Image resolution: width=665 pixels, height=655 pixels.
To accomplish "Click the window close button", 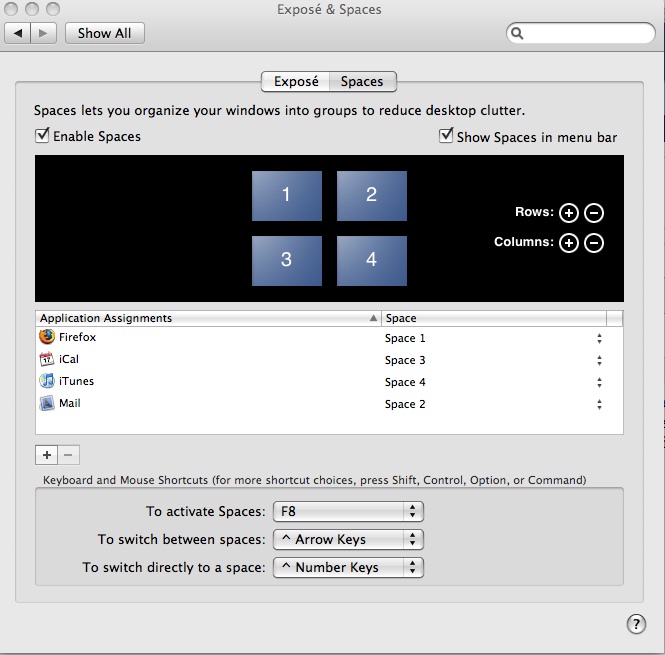I will (x=11, y=8).
